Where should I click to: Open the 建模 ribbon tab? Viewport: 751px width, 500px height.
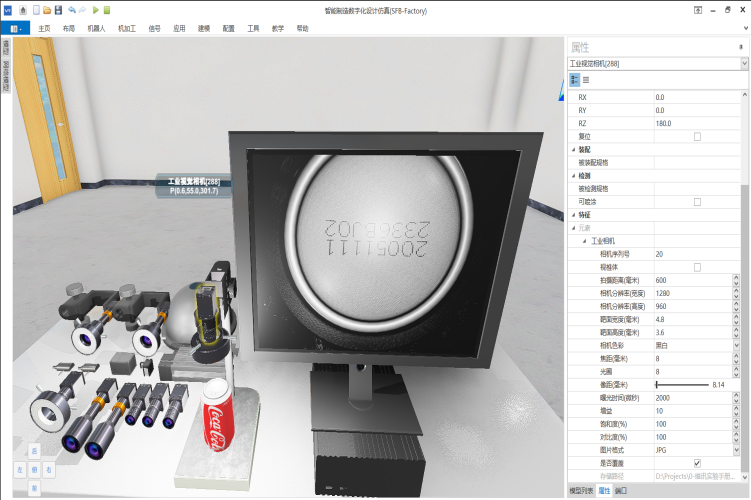point(204,28)
